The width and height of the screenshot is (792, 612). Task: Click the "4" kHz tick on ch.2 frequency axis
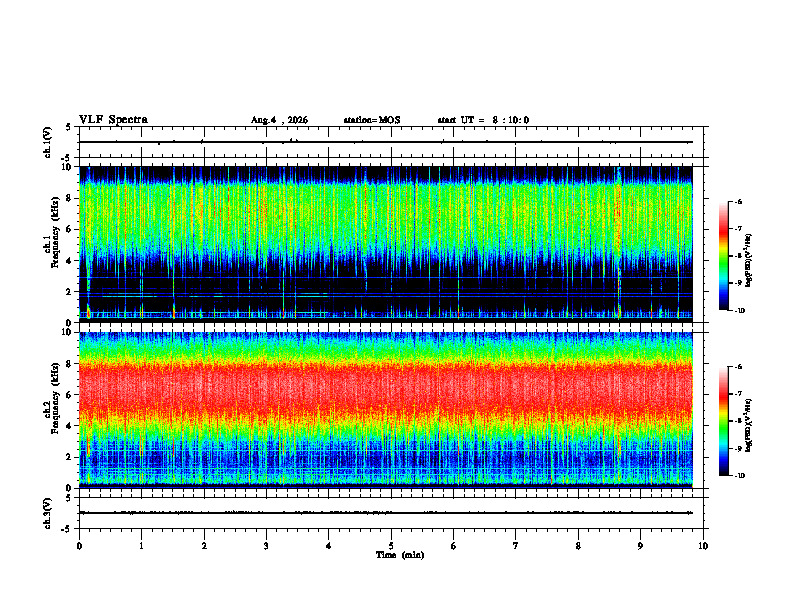(70, 426)
